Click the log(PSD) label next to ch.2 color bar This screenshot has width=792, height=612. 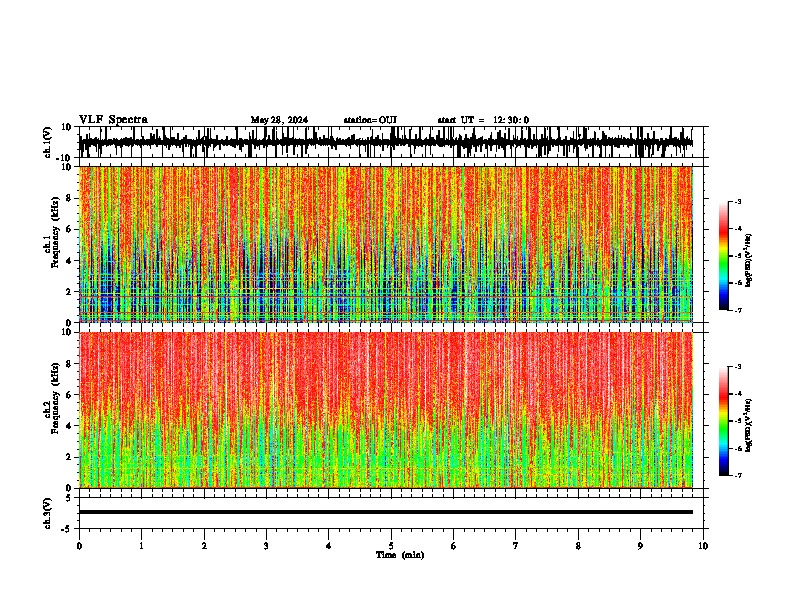click(748, 426)
